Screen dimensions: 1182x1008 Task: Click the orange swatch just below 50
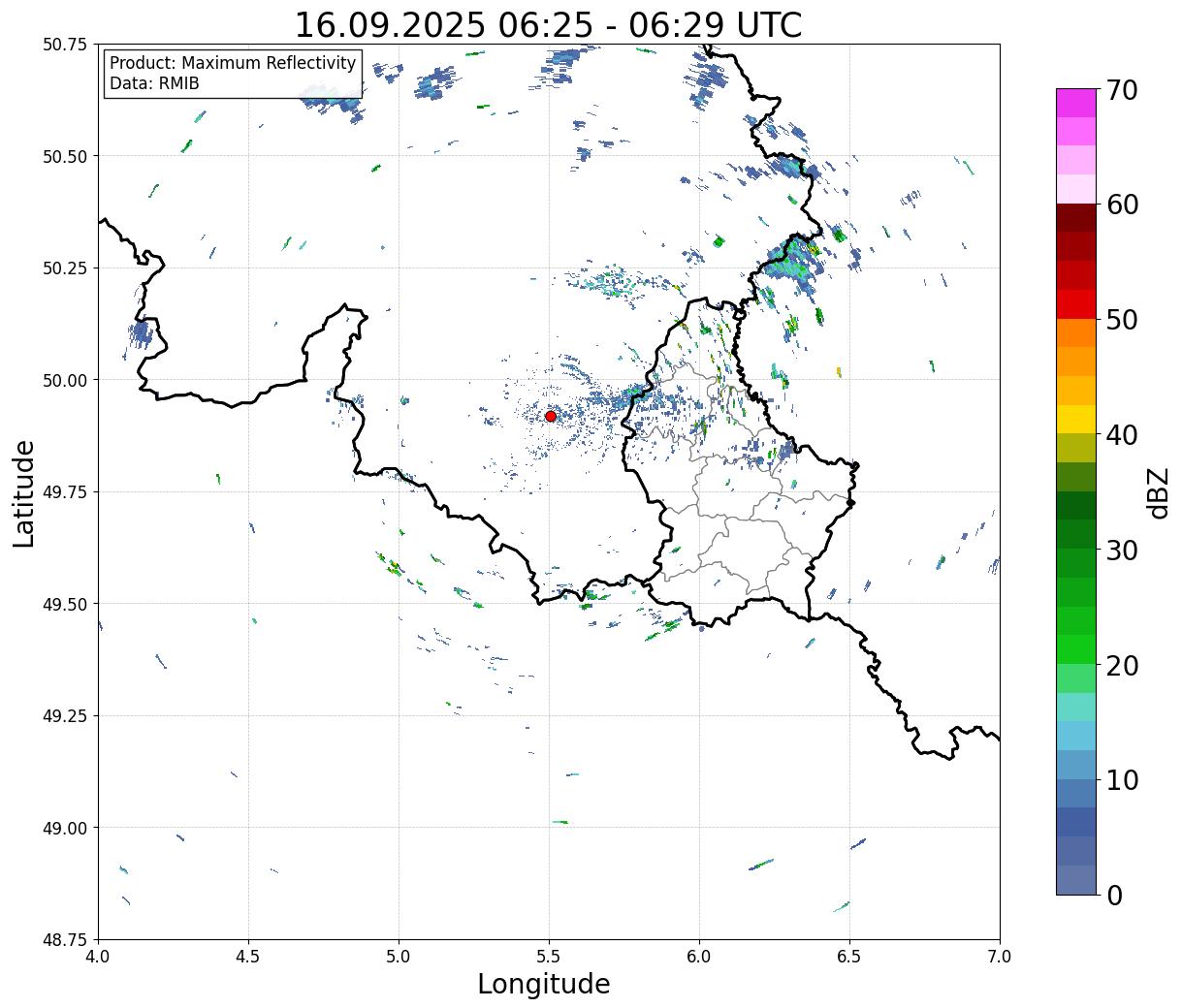(1075, 332)
